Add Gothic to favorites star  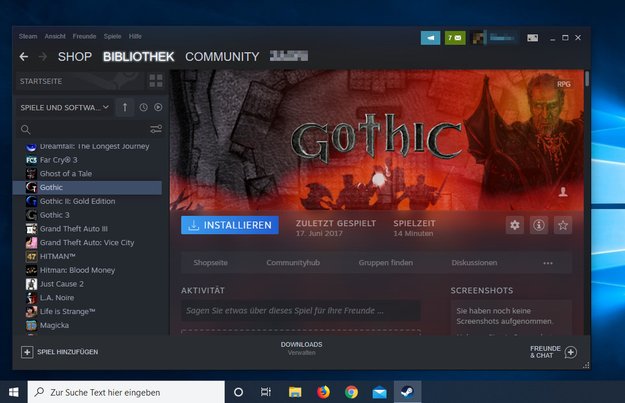[x=563, y=225]
